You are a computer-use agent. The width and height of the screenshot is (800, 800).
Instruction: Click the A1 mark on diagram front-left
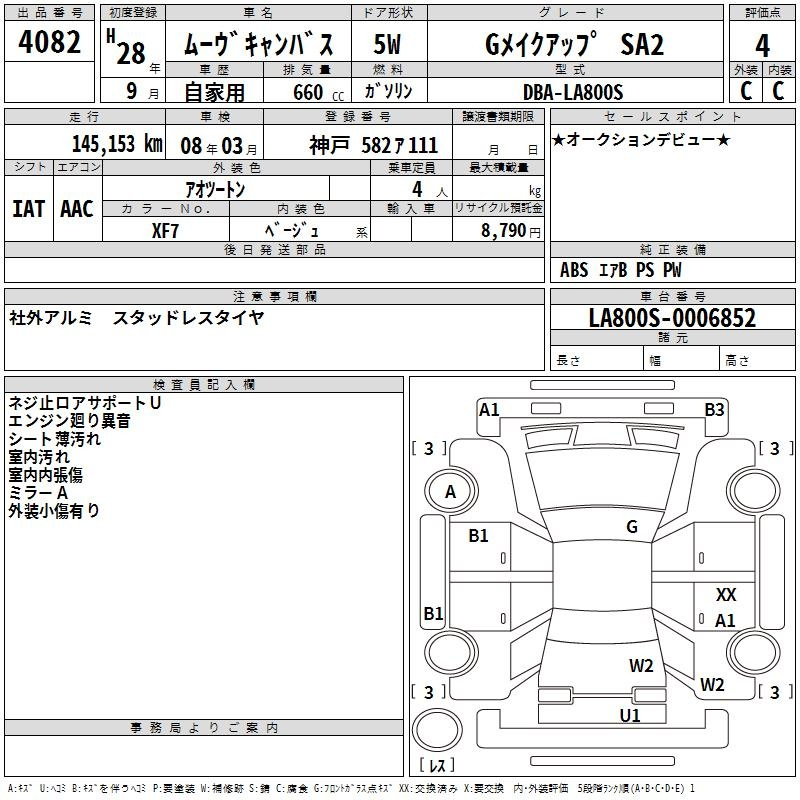489,410
